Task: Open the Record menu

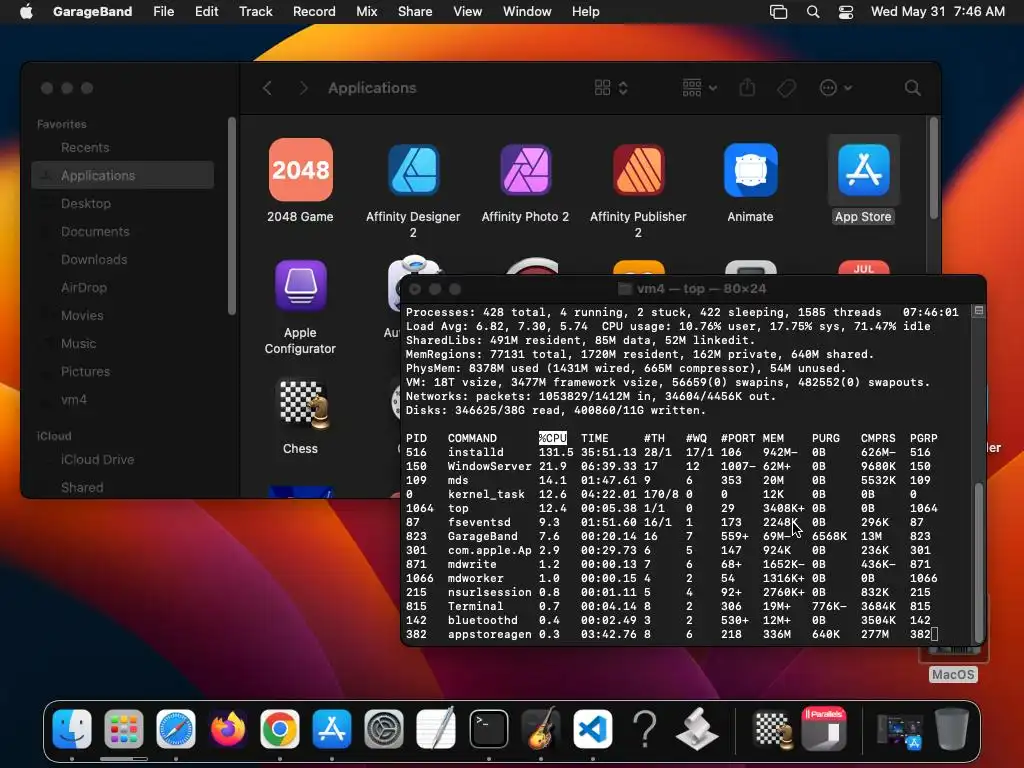Action: pos(314,11)
